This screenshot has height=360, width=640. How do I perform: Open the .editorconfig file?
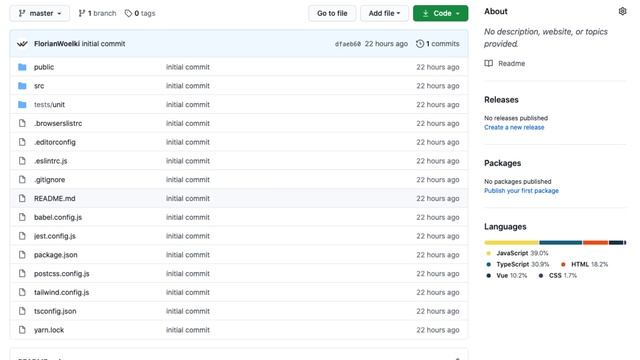click(55, 142)
